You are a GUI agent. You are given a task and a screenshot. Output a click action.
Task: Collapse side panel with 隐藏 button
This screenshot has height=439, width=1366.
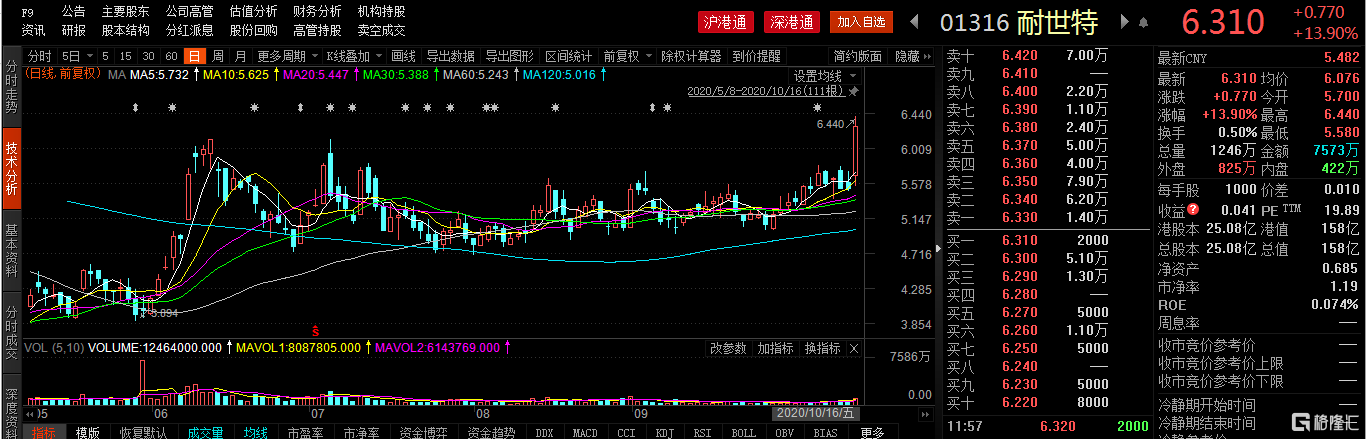point(914,56)
